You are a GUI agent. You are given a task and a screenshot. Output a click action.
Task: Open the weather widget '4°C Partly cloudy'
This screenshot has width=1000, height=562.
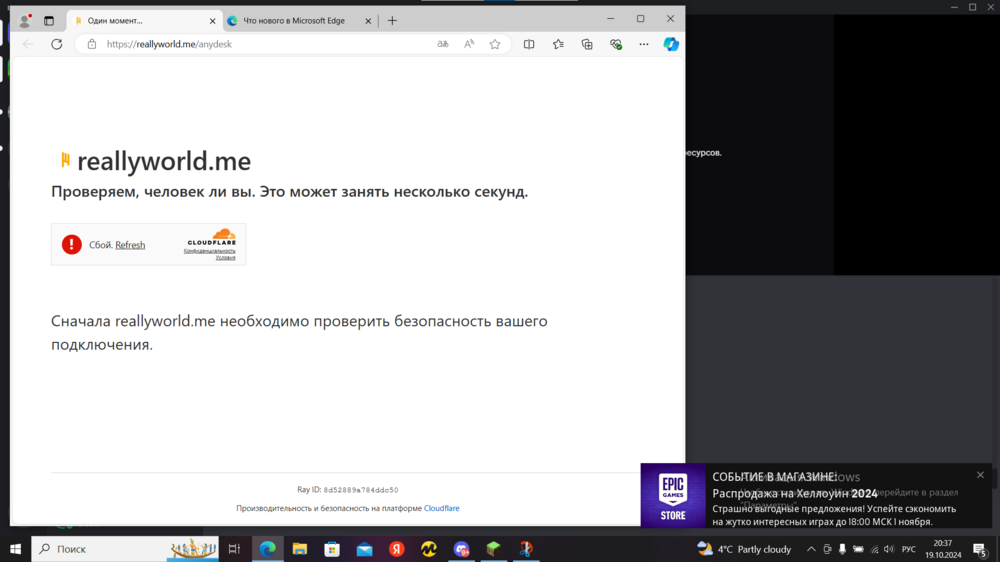(744, 549)
